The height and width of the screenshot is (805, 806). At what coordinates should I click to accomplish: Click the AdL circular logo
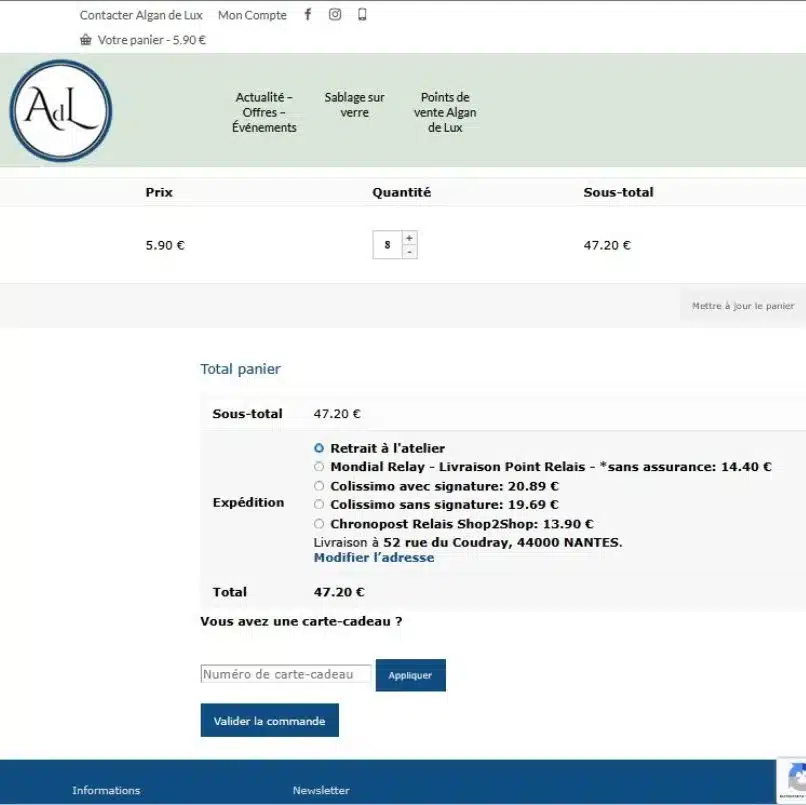coord(61,111)
